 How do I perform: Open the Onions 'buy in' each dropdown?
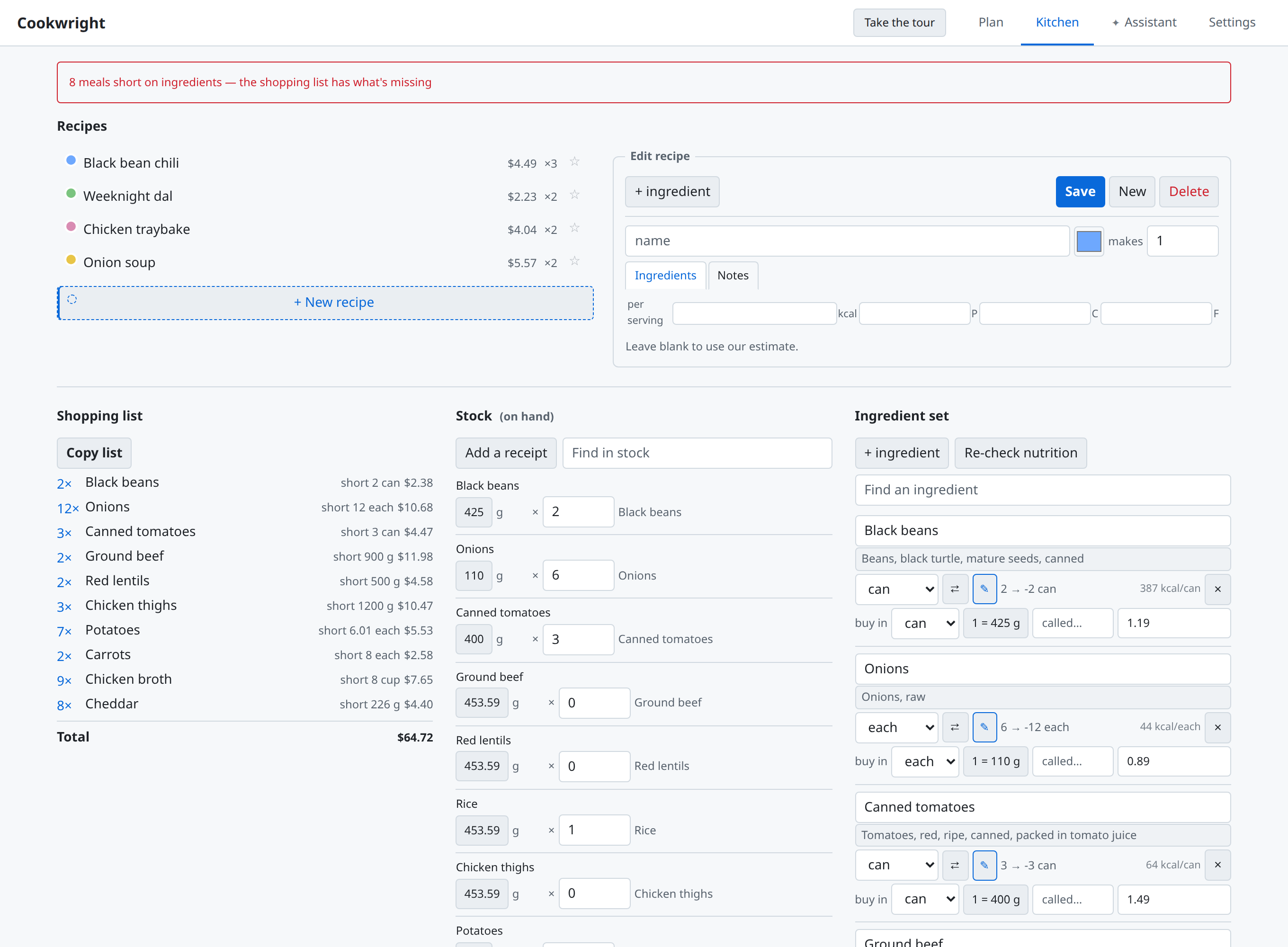click(x=925, y=762)
